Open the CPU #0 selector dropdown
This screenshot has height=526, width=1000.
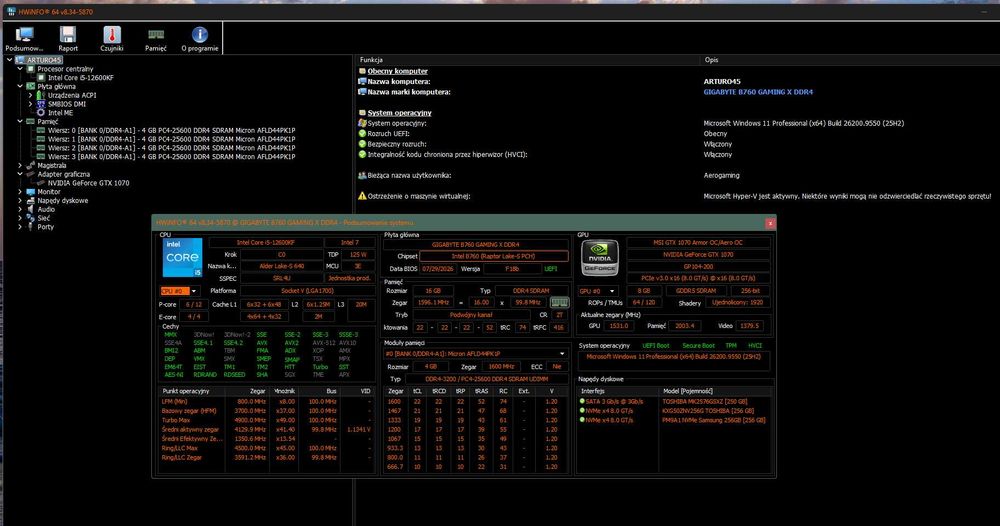pyautogui.click(x=179, y=291)
